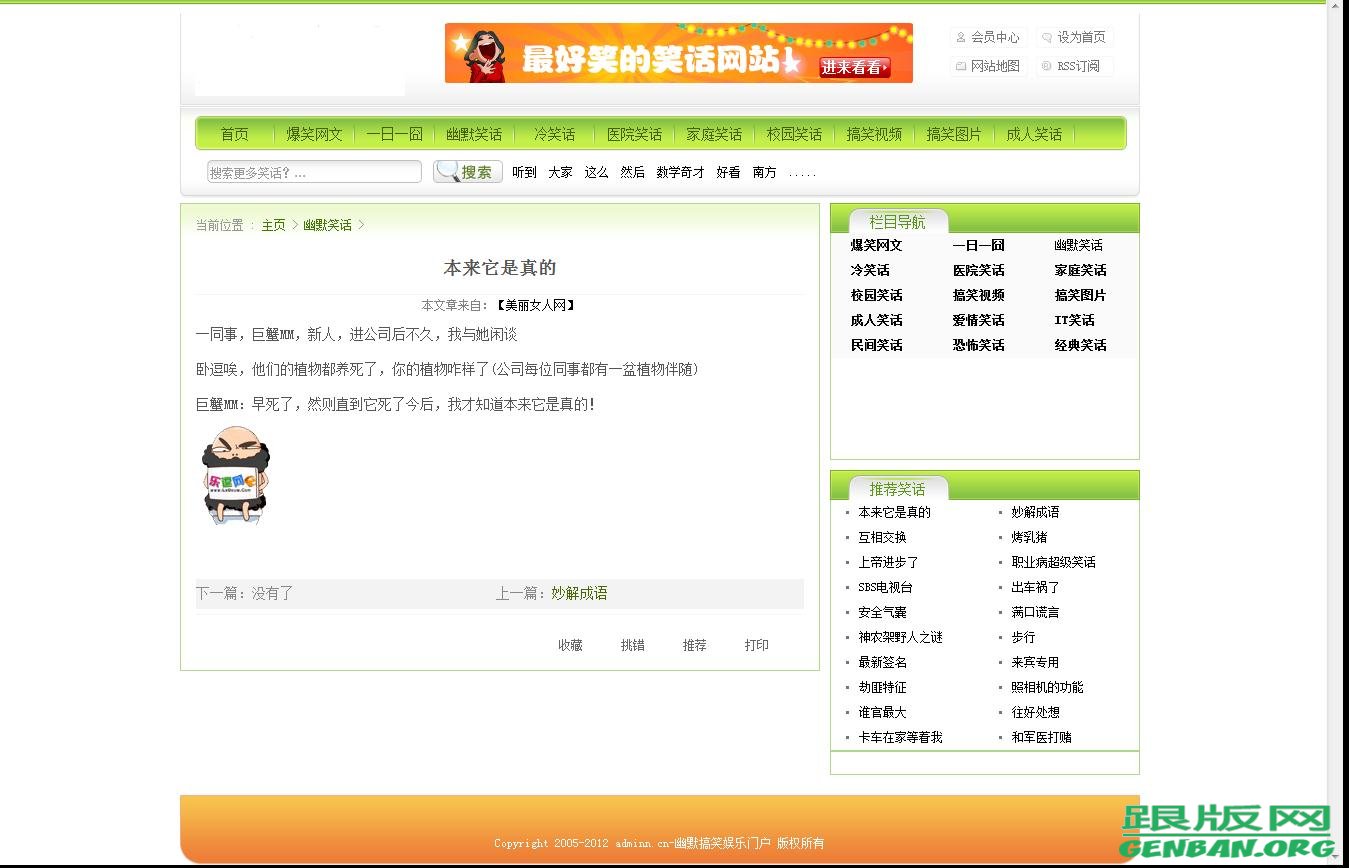Open the 搞笑视频 navigation item

pyautogui.click(x=874, y=133)
